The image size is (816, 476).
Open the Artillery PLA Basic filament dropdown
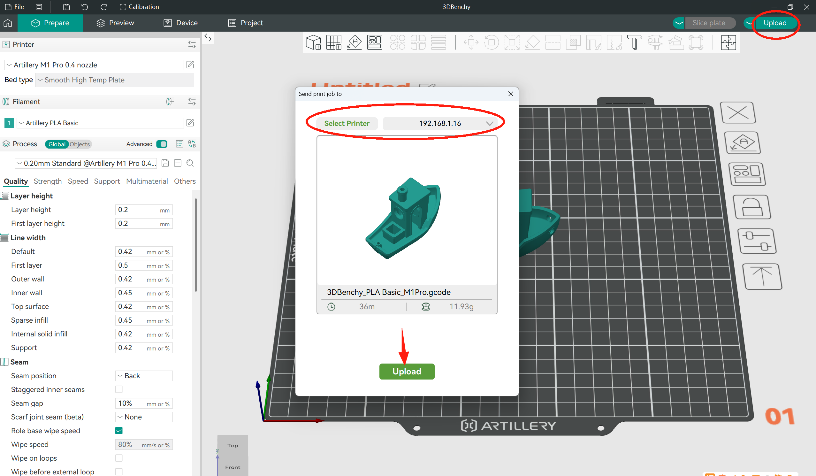pos(100,123)
